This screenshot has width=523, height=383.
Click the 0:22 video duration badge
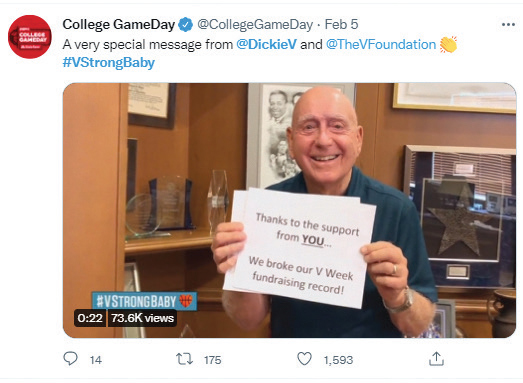pyautogui.click(x=90, y=318)
